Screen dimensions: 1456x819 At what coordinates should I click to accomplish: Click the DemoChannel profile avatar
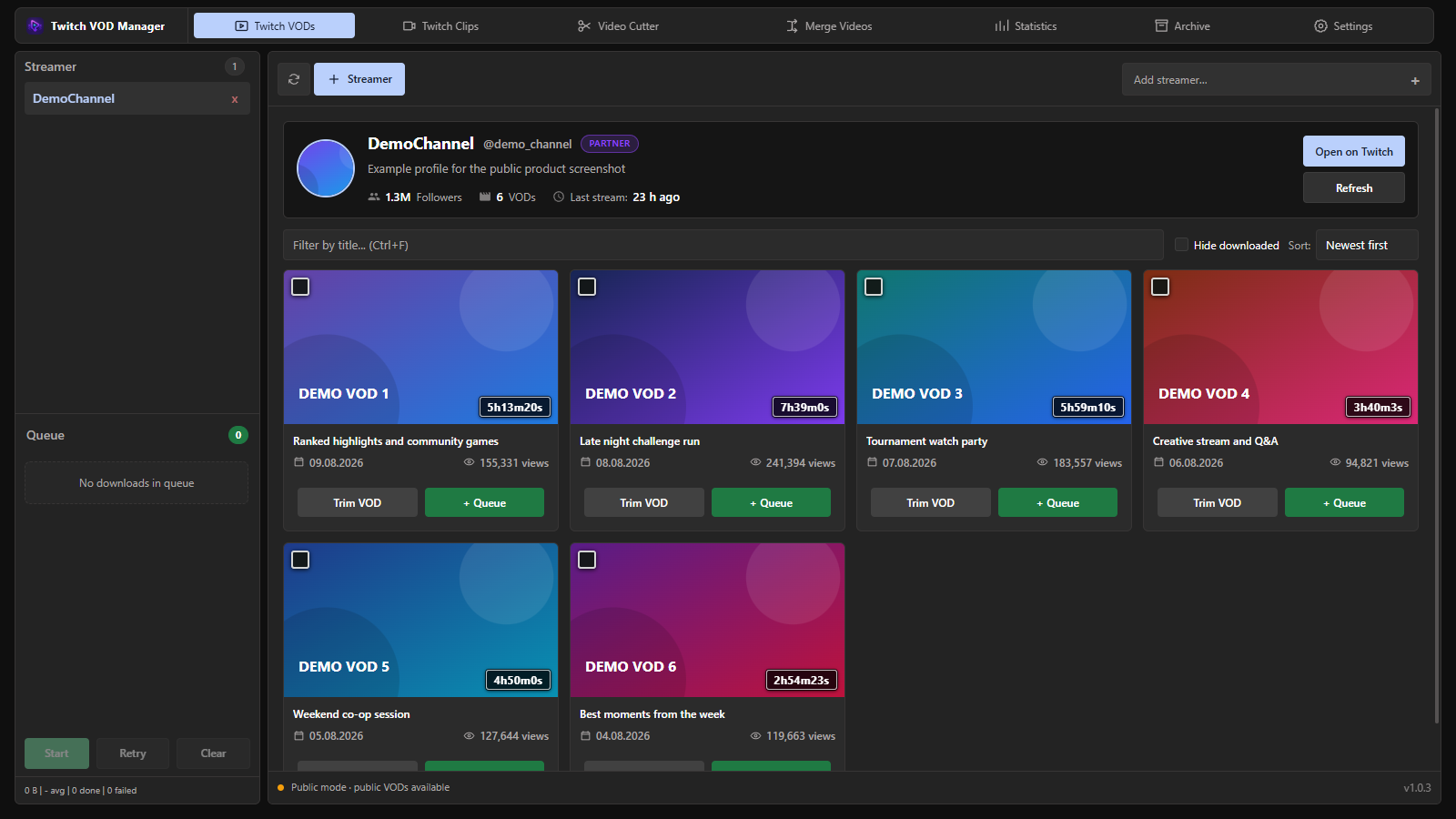pos(326,168)
